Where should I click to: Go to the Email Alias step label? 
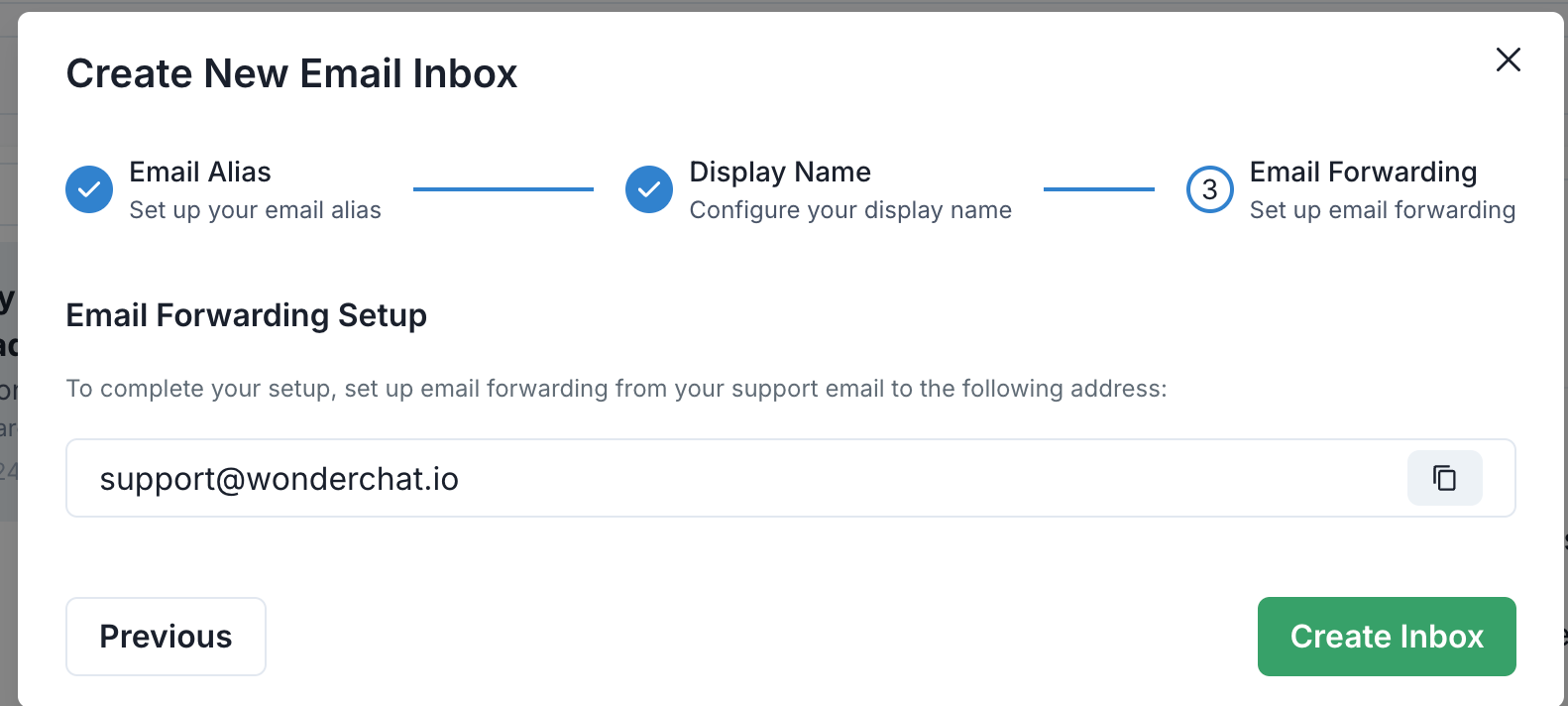click(200, 173)
